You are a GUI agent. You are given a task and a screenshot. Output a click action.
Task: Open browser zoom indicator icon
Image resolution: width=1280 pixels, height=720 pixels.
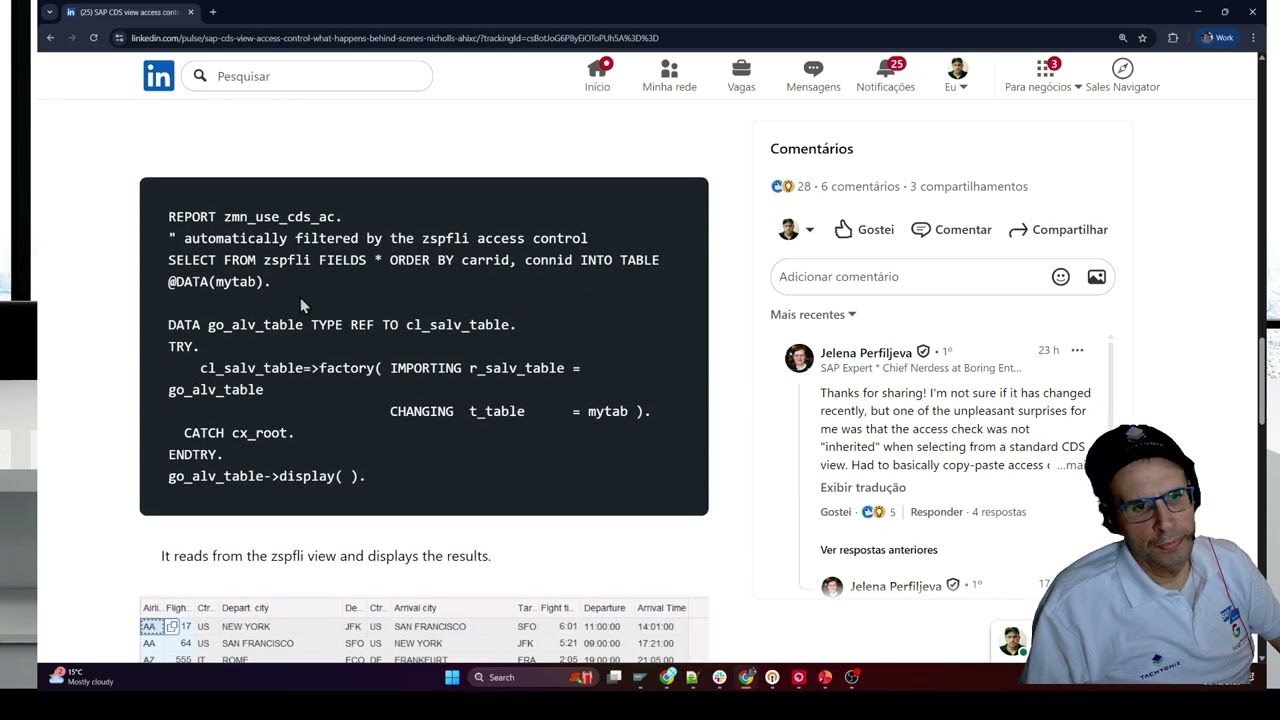(x=1123, y=38)
